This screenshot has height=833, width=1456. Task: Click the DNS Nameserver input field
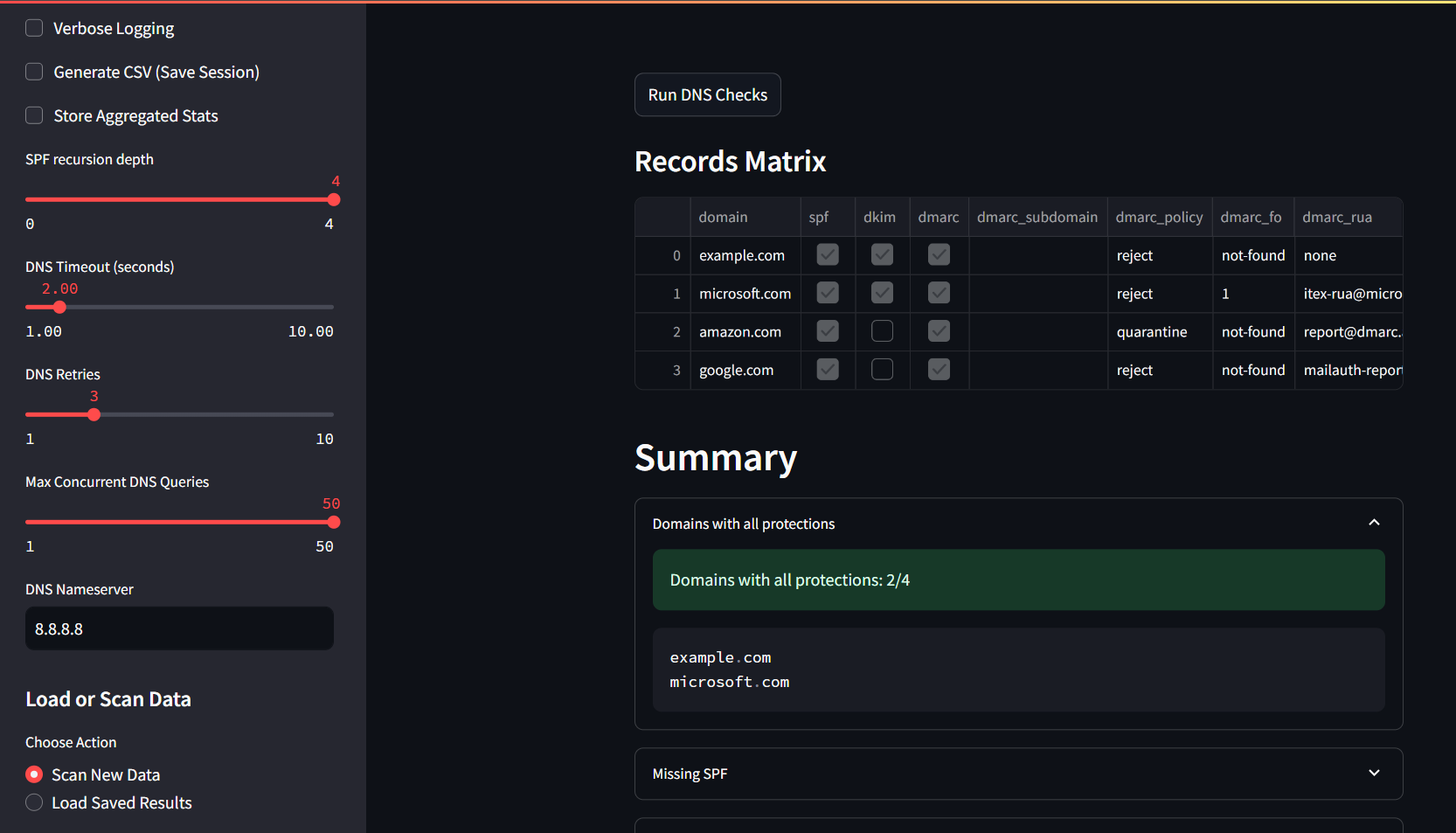point(179,628)
